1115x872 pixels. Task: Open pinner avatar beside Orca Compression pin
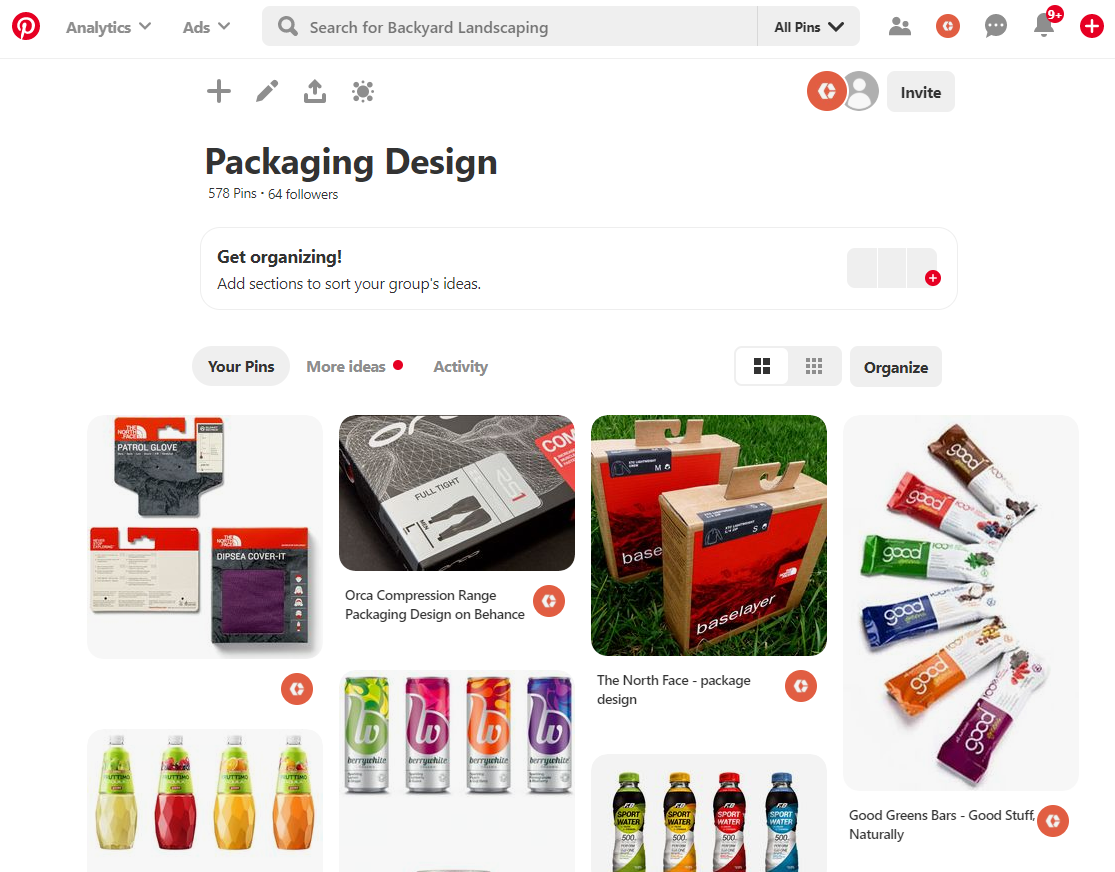pos(549,602)
